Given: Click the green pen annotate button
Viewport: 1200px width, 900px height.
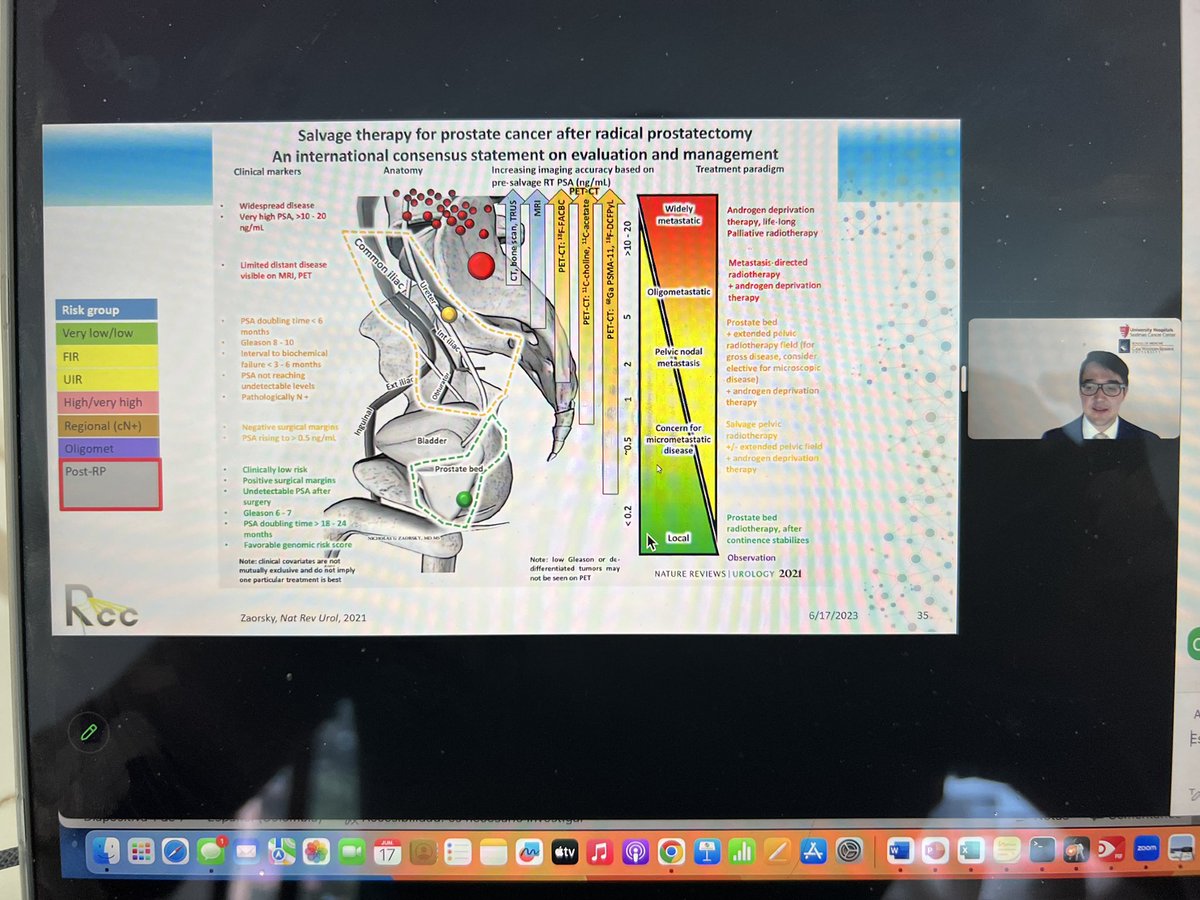Looking at the screenshot, I should pyautogui.click(x=88, y=732).
